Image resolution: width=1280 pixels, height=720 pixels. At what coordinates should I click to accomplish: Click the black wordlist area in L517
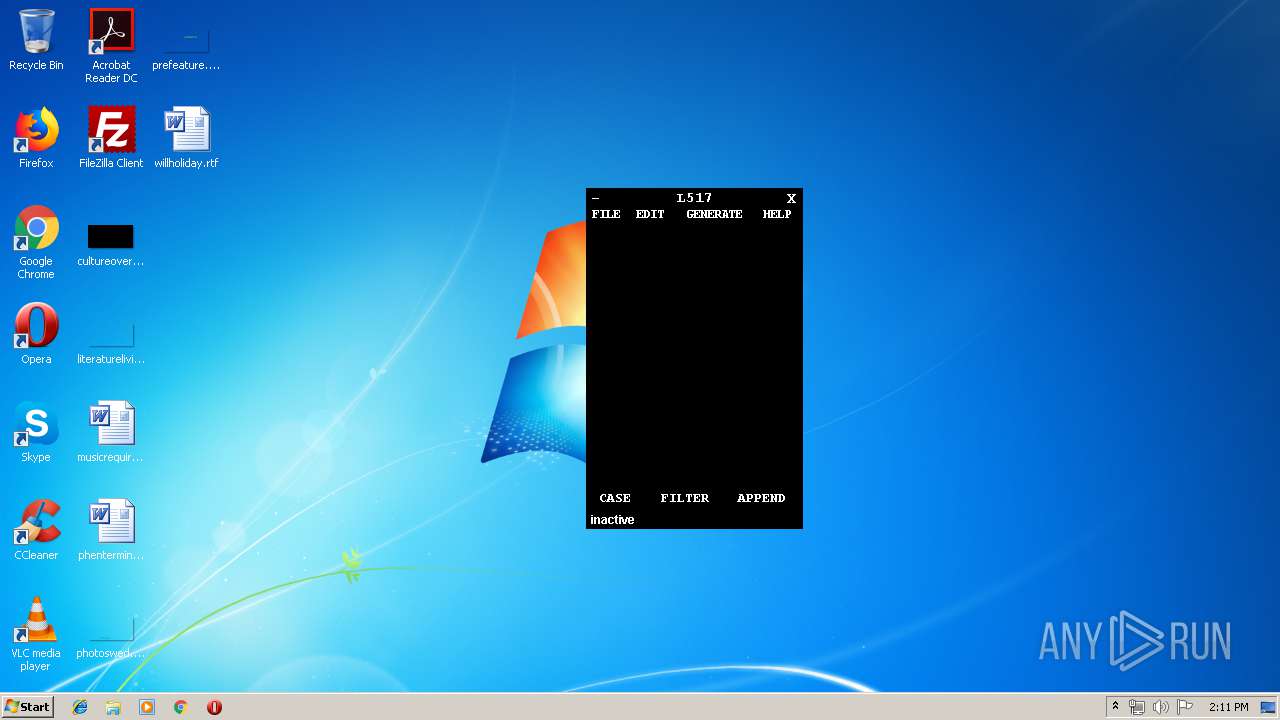point(694,355)
